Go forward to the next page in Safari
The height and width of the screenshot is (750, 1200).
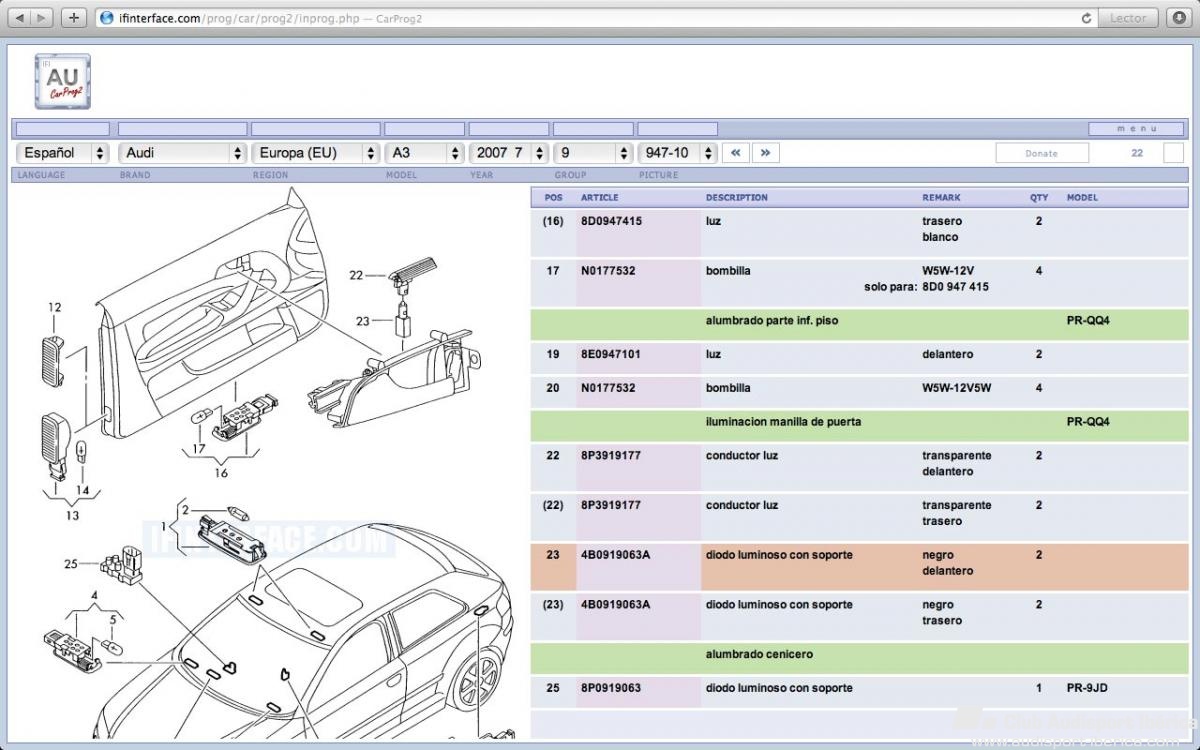pyautogui.click(x=42, y=18)
